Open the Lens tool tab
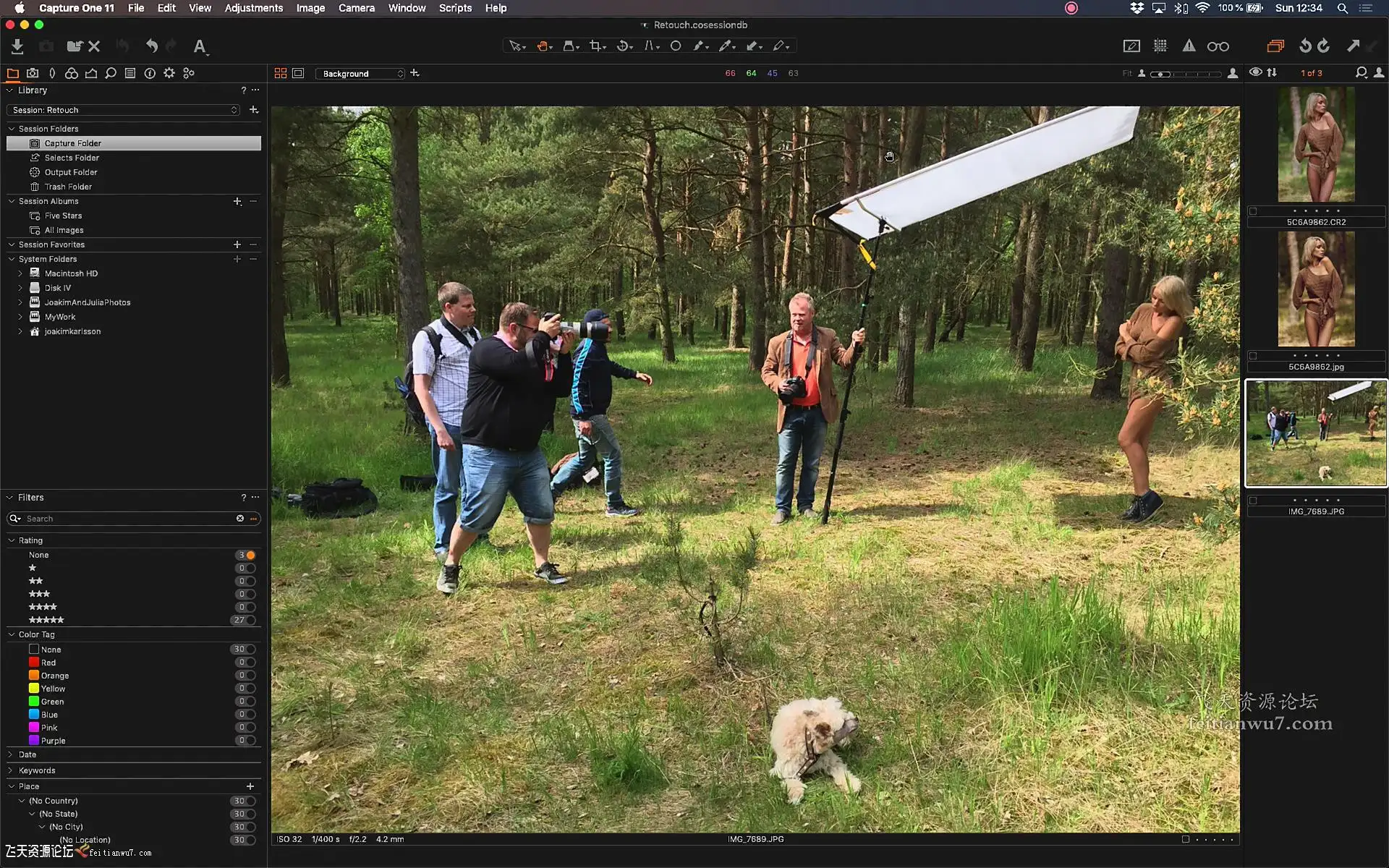This screenshot has height=868, width=1389. tap(51, 73)
